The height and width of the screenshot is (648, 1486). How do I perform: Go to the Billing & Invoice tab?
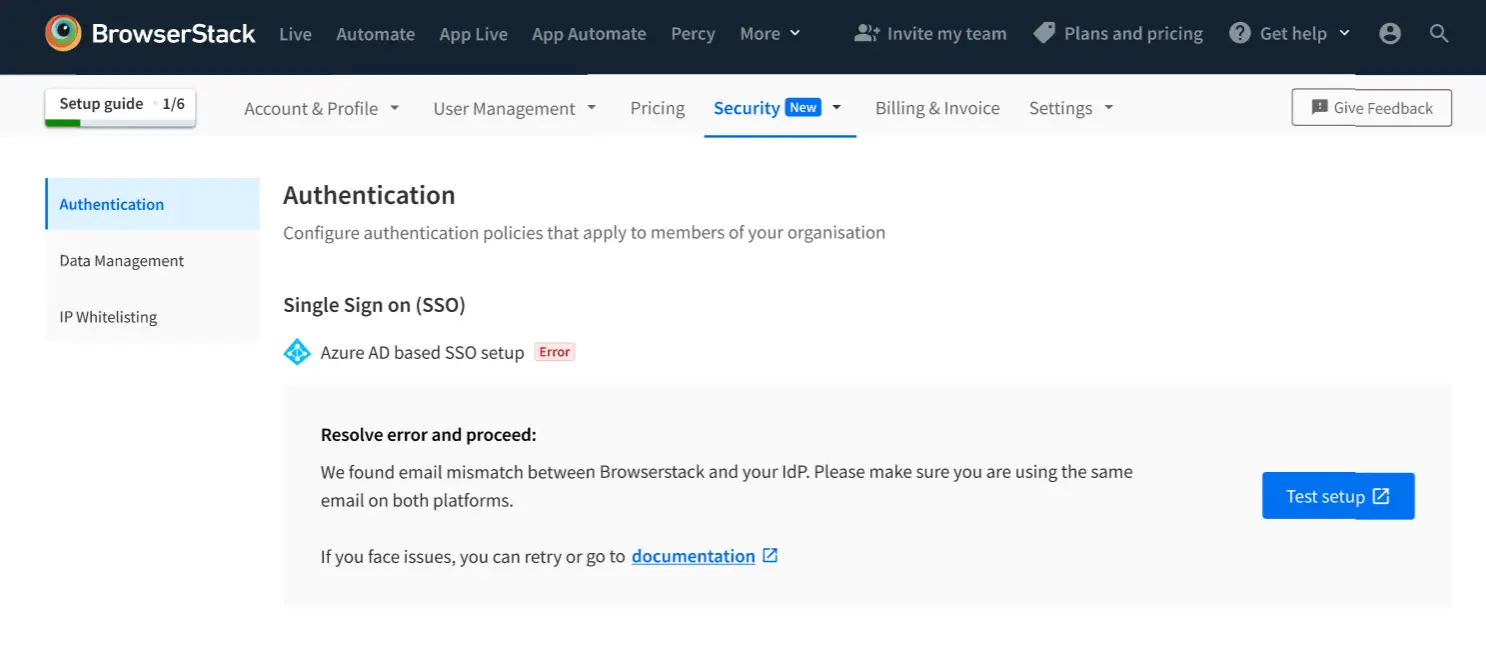click(937, 108)
